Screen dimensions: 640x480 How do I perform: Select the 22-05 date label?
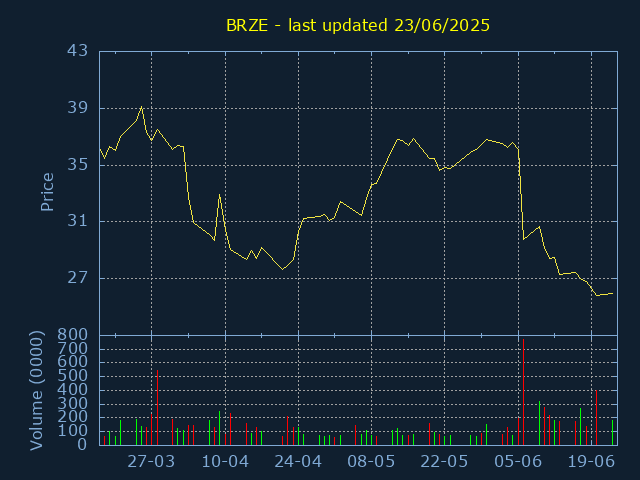[x=444, y=462]
